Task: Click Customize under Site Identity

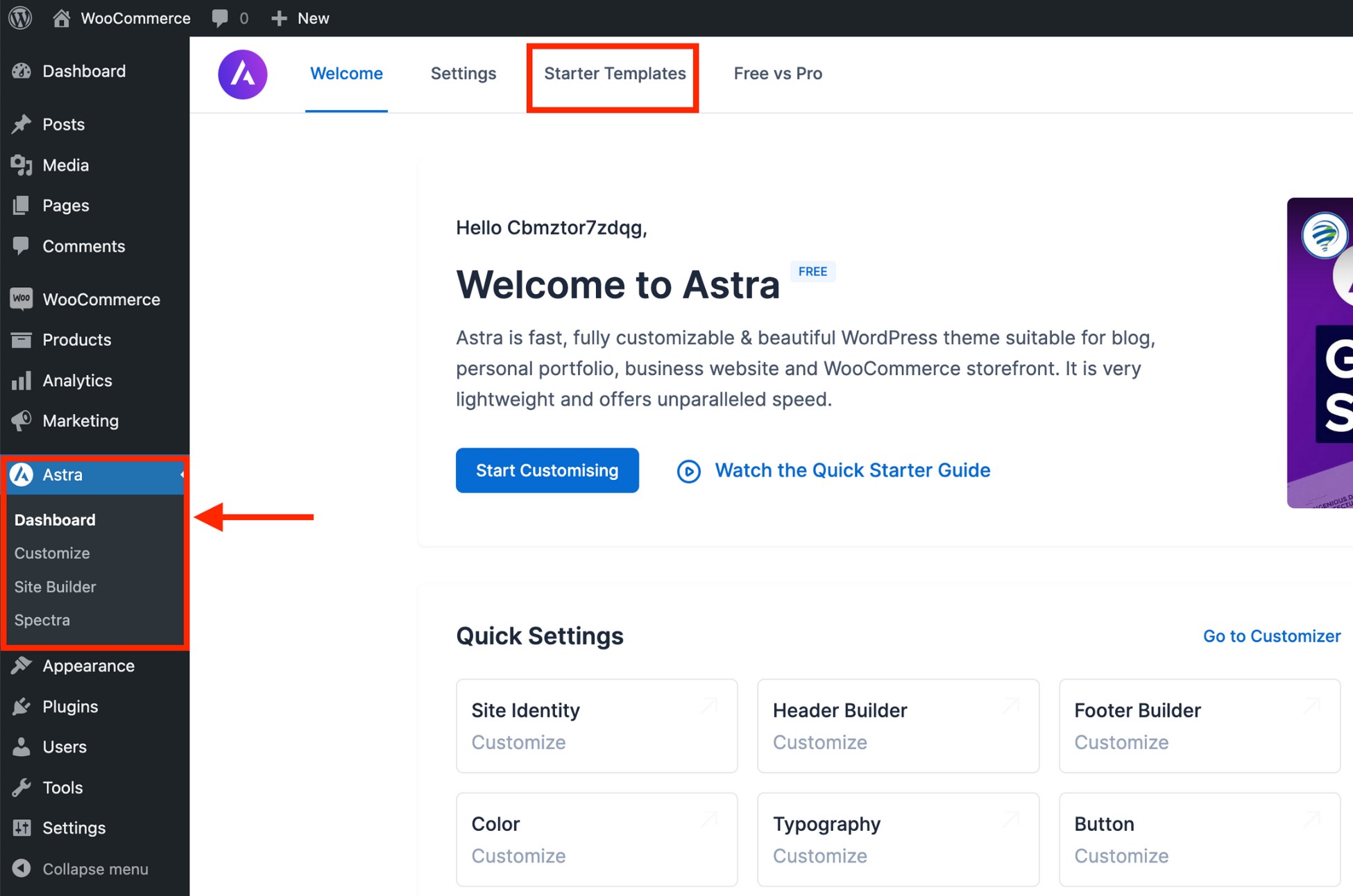Action: [518, 742]
